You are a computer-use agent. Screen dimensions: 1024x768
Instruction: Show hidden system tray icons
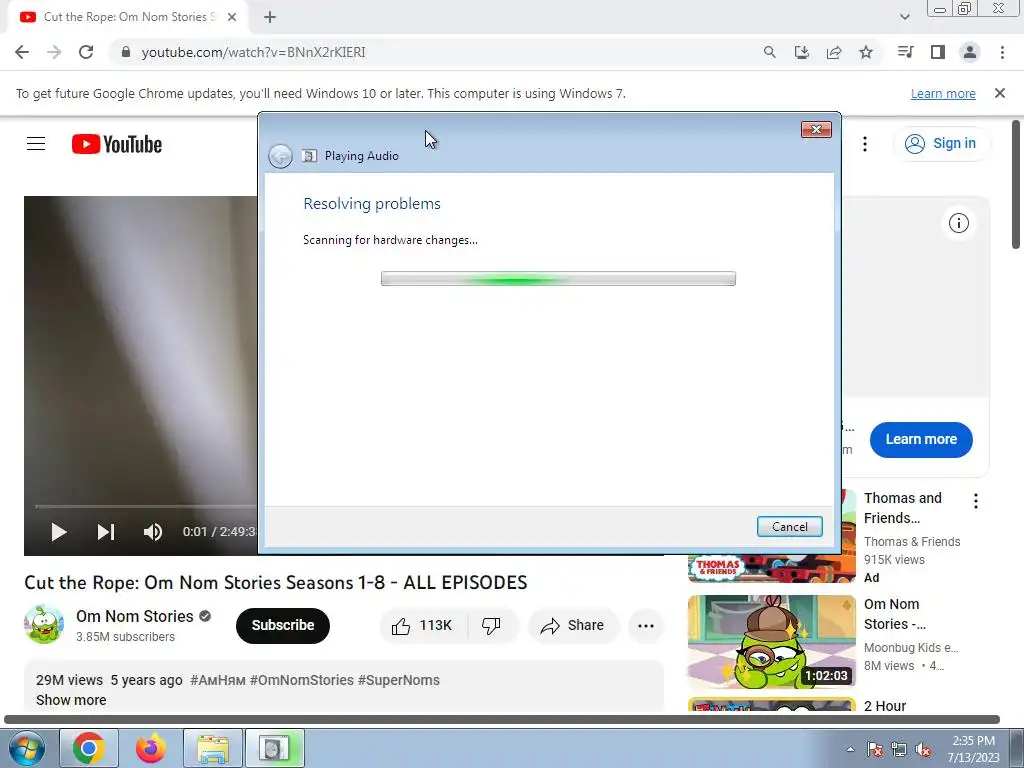[850, 749]
